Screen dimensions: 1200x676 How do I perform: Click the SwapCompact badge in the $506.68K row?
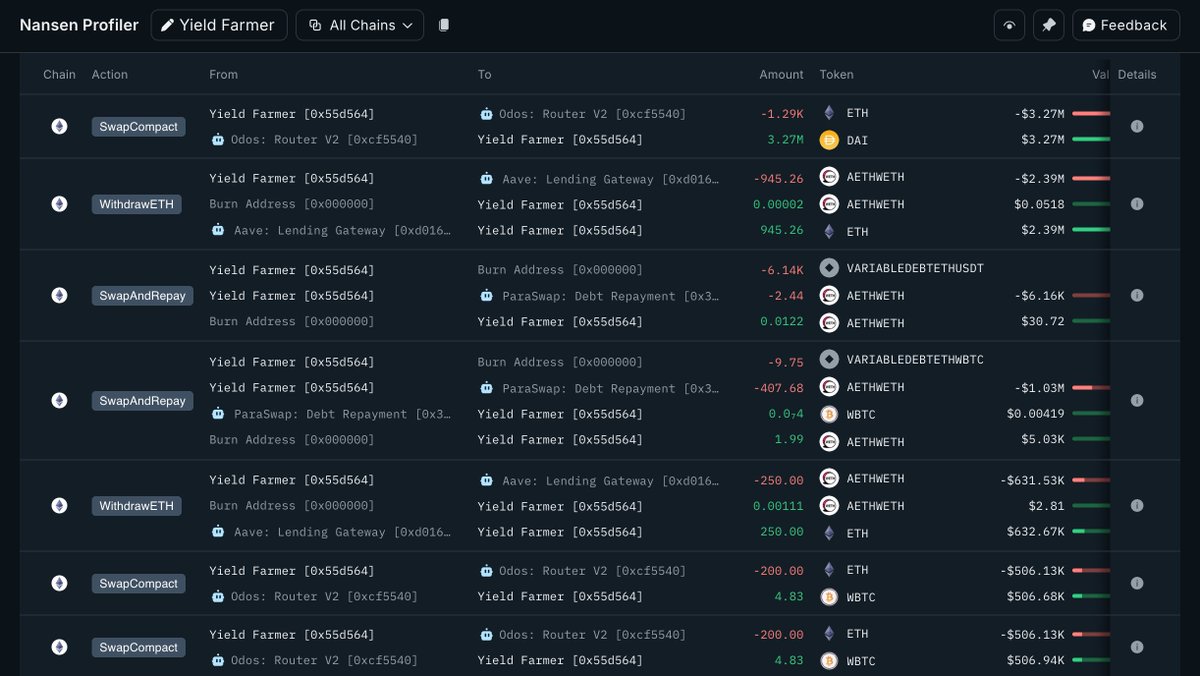click(x=139, y=583)
